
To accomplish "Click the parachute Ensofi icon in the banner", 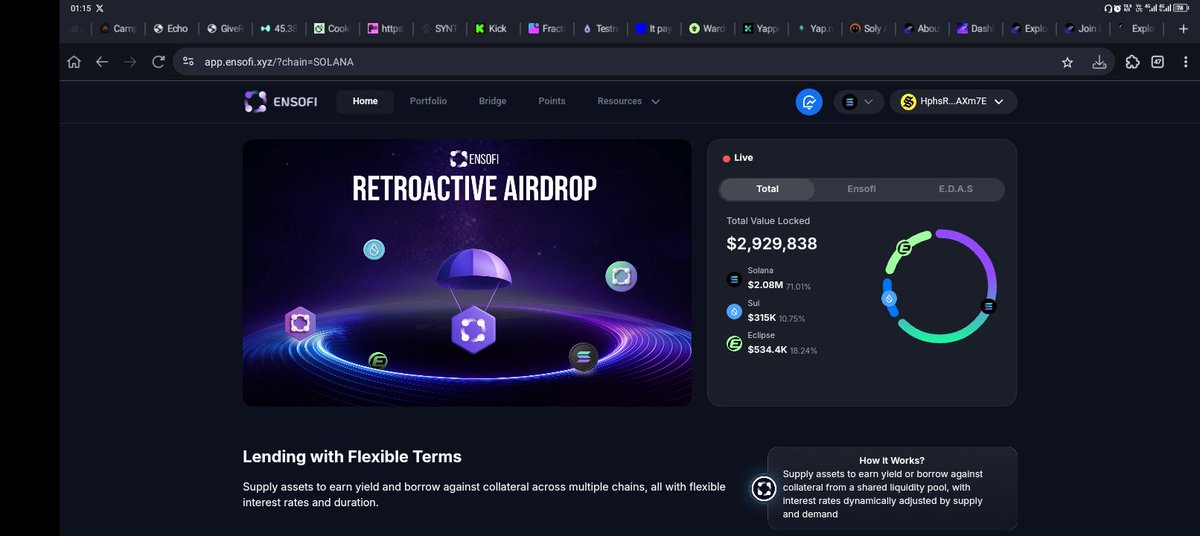I will tap(474, 328).
